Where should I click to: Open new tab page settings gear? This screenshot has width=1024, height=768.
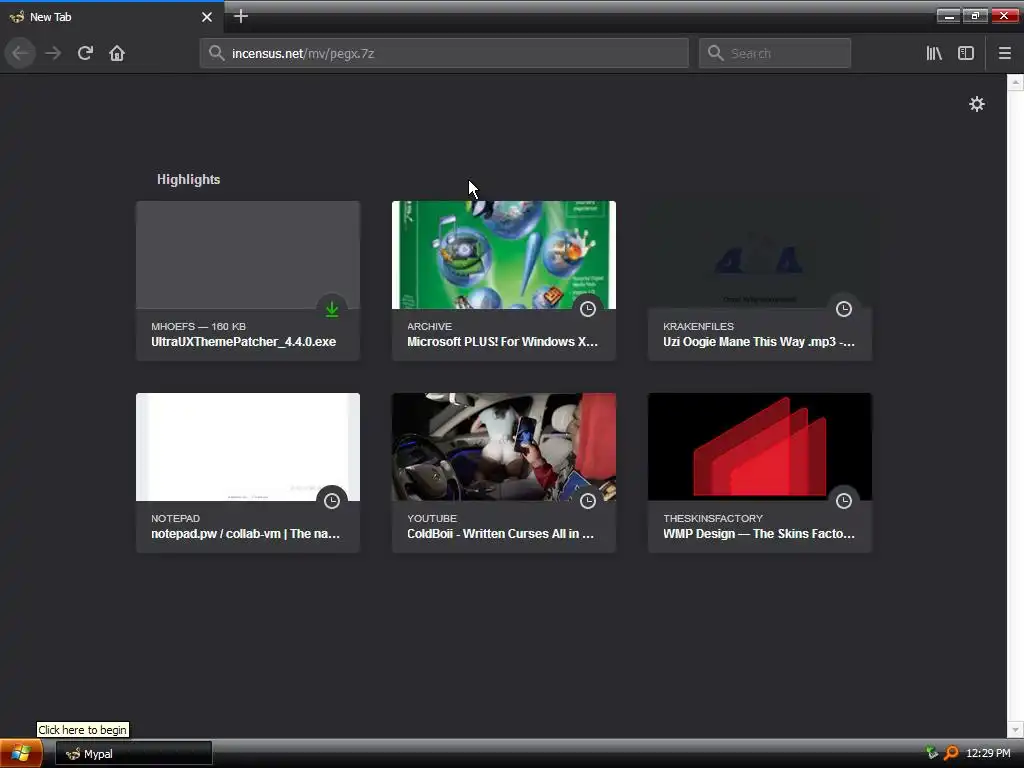pyautogui.click(x=976, y=104)
